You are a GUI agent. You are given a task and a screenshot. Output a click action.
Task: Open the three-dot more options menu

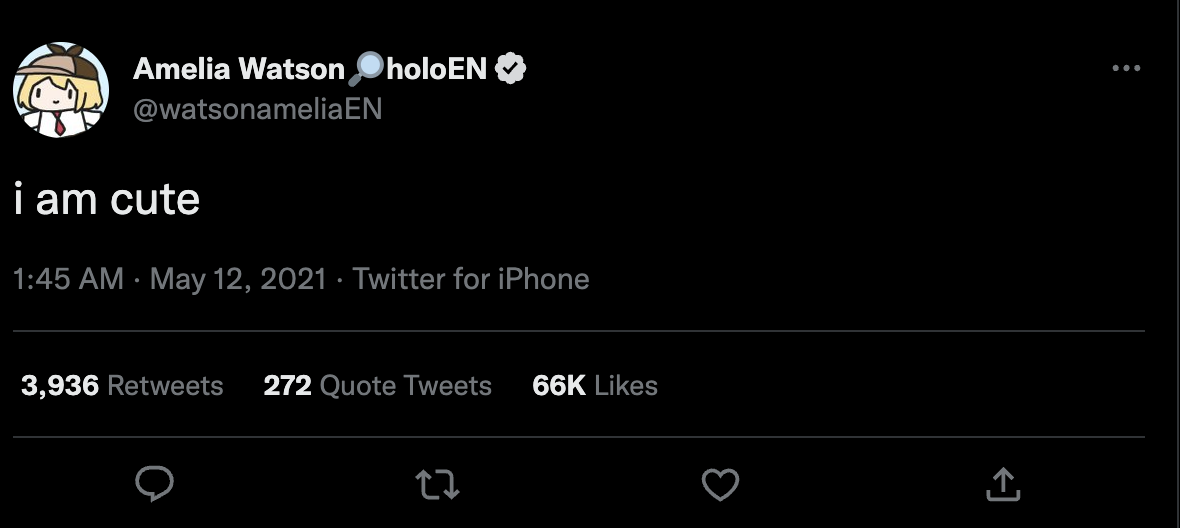[x=1126, y=68]
